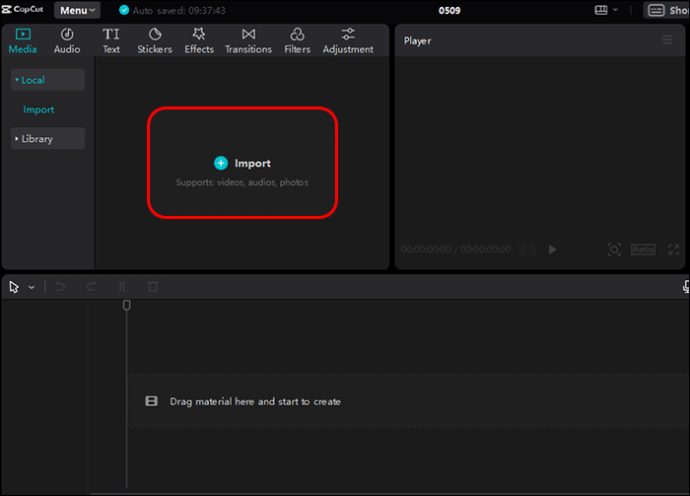Open the Filters panel icon
This screenshot has width=690, height=496.
[297, 34]
